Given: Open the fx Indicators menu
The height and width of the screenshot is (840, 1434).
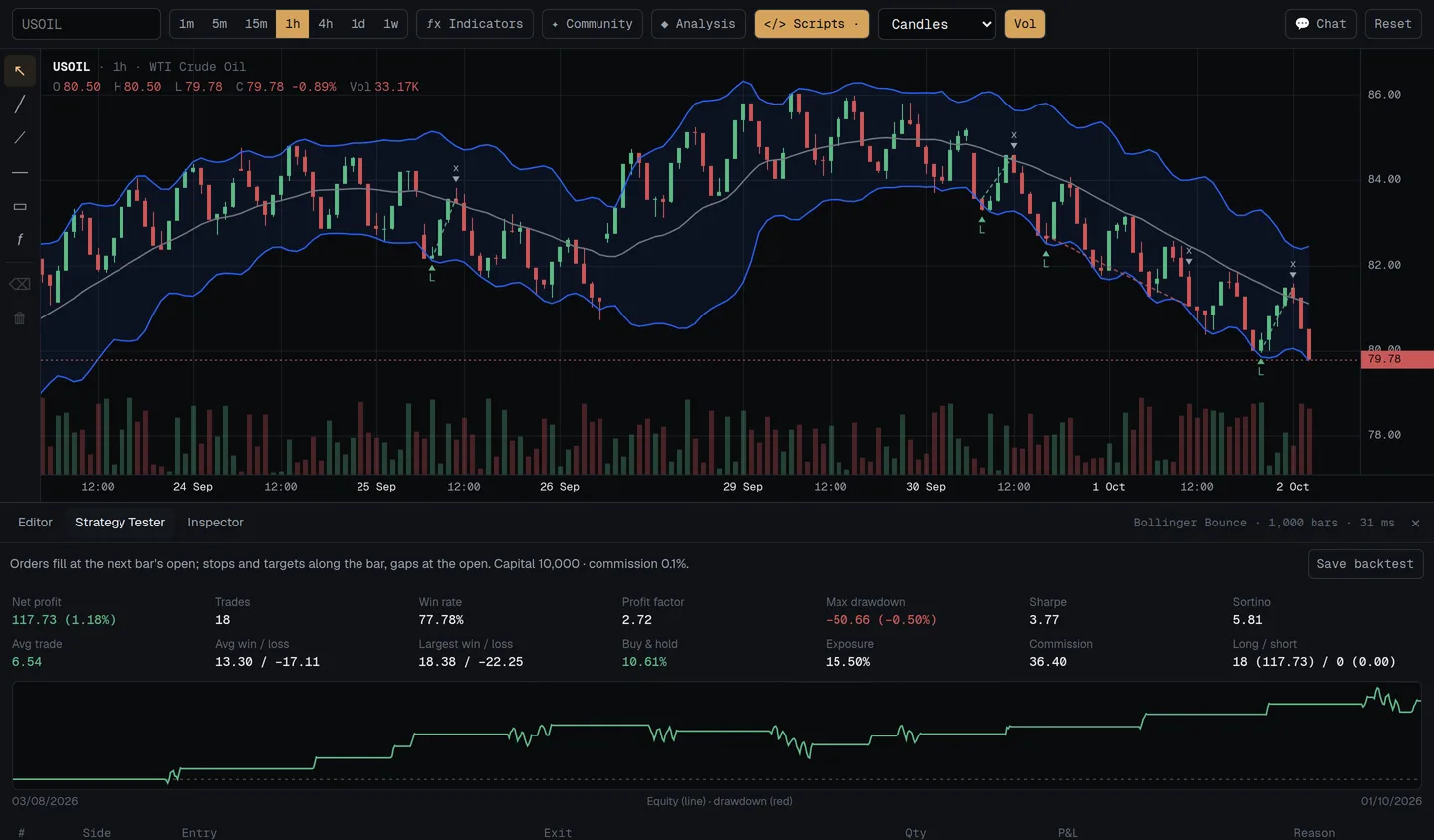Looking at the screenshot, I should [x=475, y=24].
